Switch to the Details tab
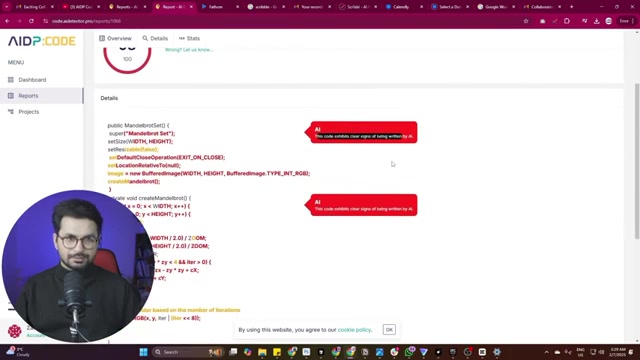Viewport: 640px width, 360px height. (x=155, y=38)
